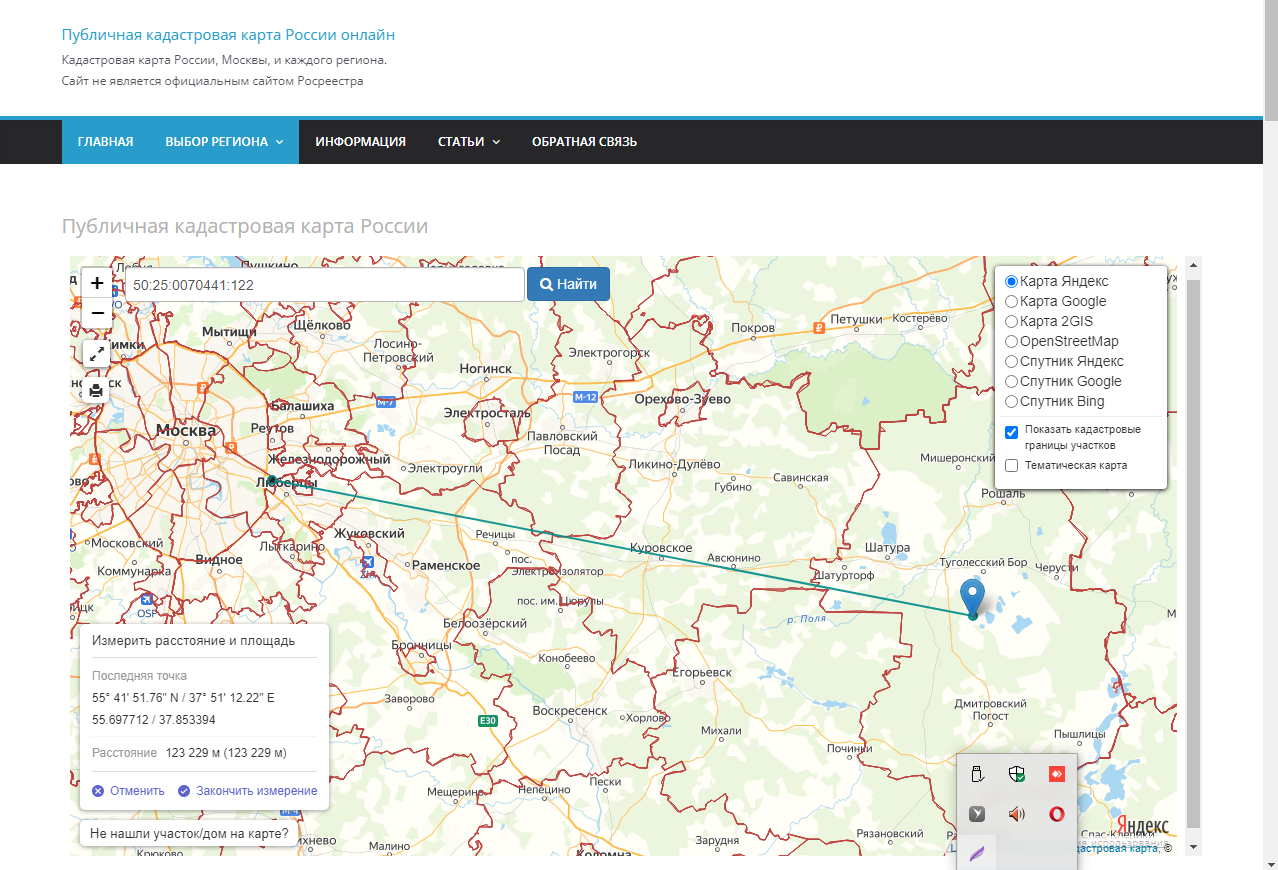This screenshot has width=1278, height=870.
Task: Zoom in the map with plus button
Action: (97, 283)
